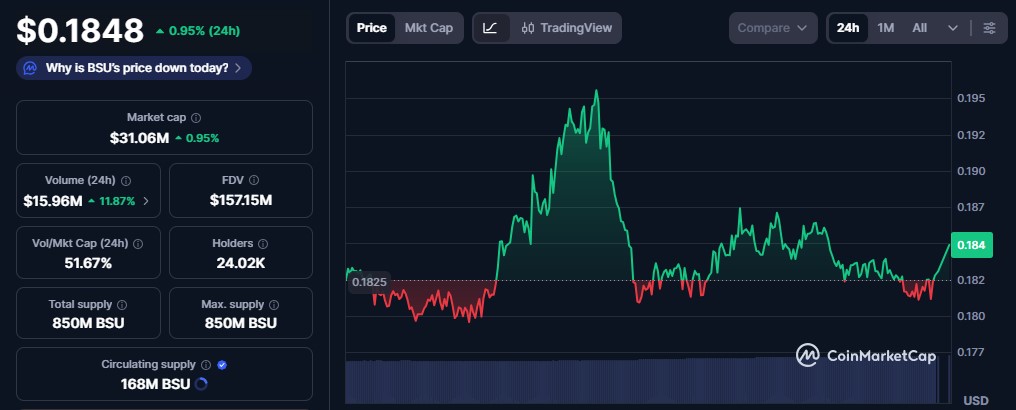Open 'Why is BSU's price down today?'
The image size is (1016, 410).
(x=134, y=68)
